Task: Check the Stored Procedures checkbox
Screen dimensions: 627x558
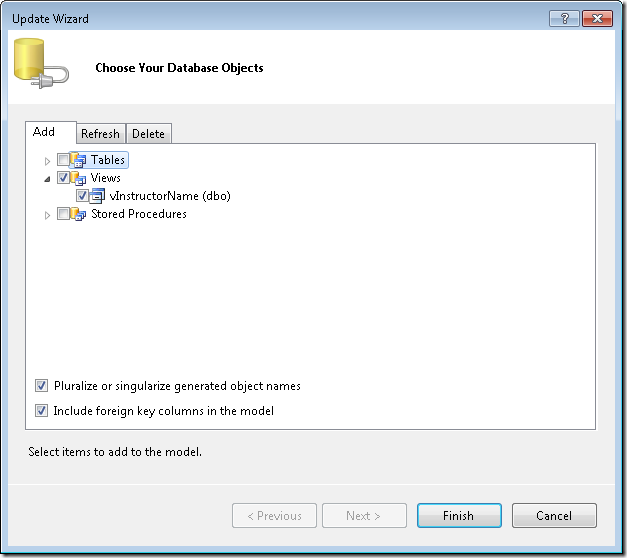Action: click(64, 214)
